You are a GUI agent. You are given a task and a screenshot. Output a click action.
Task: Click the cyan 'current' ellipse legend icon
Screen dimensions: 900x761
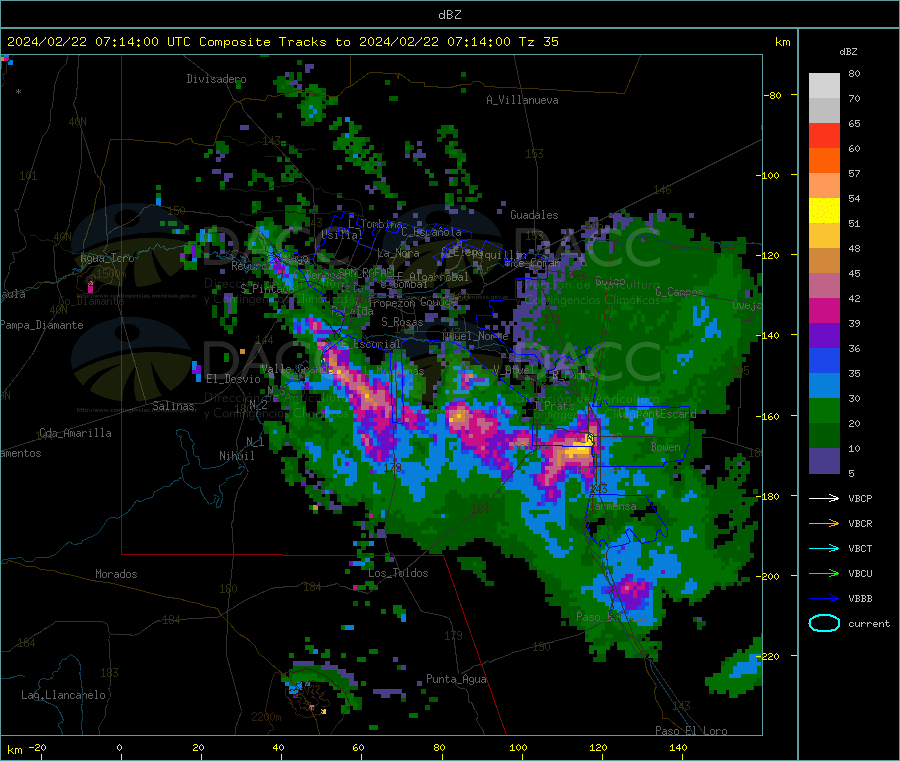pos(824,623)
